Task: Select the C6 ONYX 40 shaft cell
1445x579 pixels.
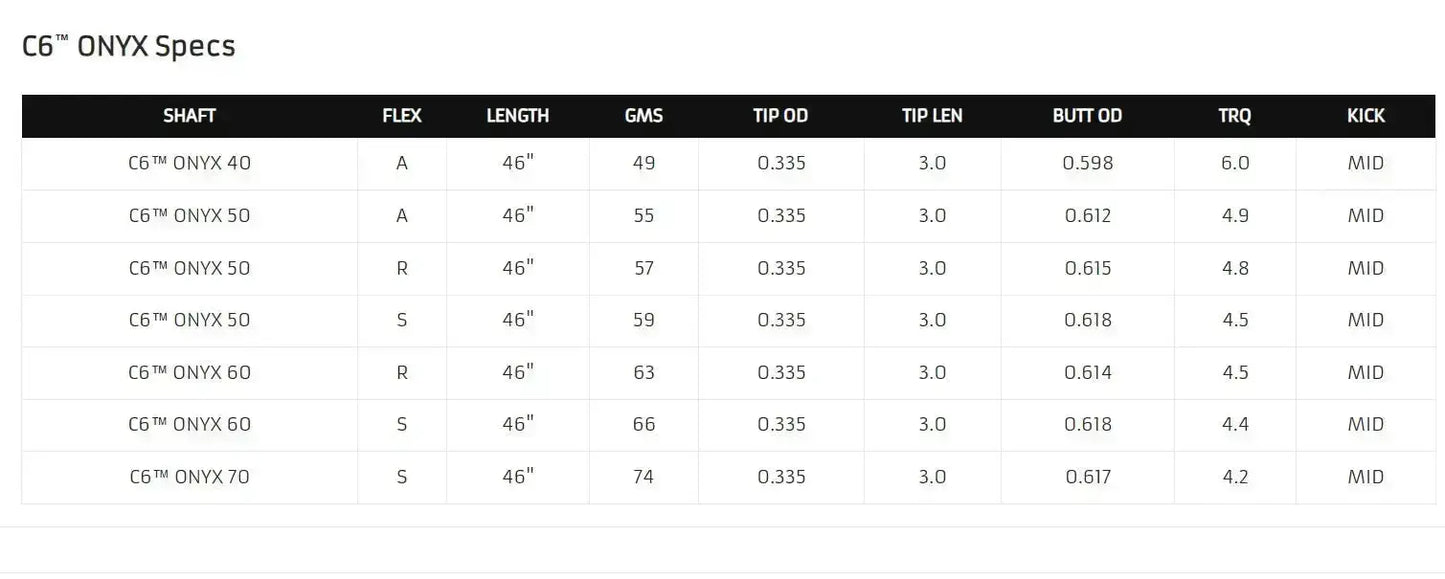Action: 189,163
